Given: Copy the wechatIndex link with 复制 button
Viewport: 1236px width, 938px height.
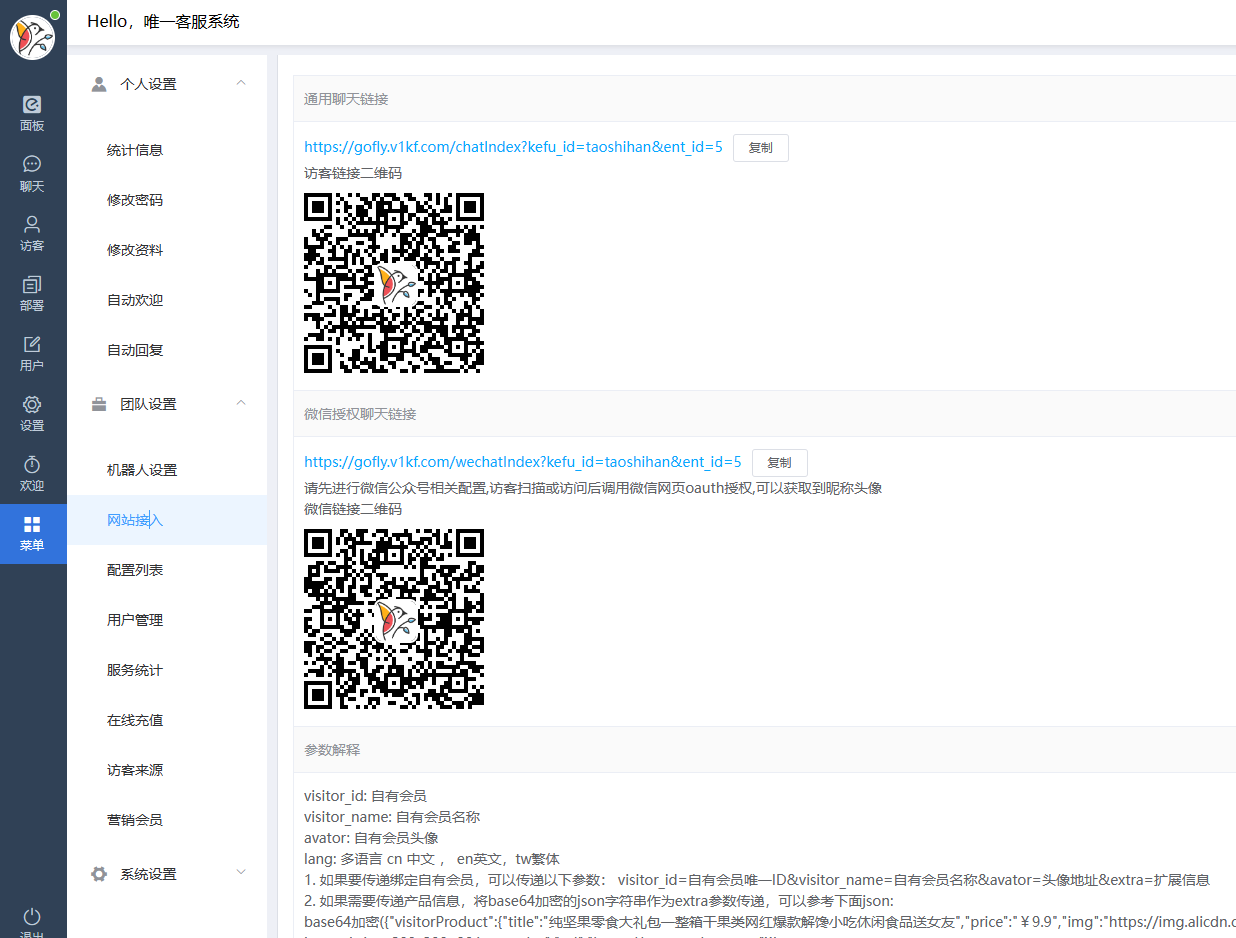Looking at the screenshot, I should point(780,463).
